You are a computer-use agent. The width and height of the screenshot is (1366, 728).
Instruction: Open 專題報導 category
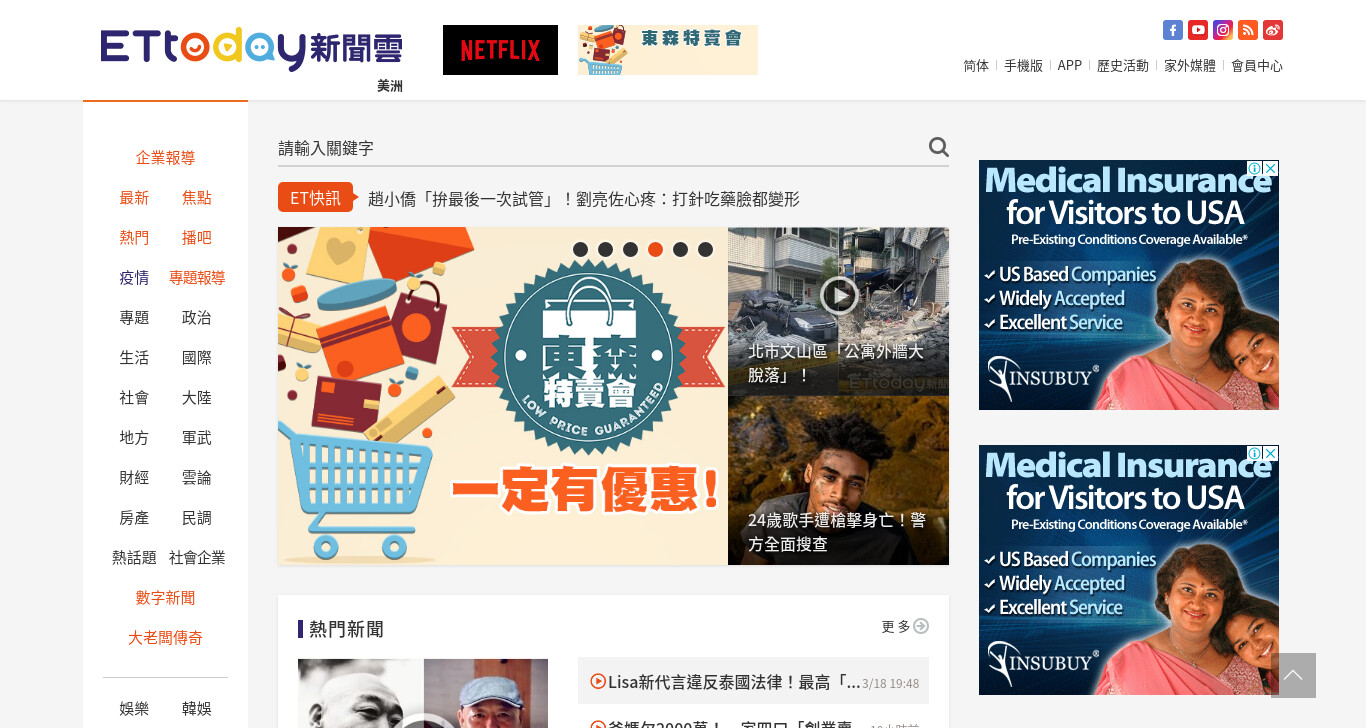[197, 278]
